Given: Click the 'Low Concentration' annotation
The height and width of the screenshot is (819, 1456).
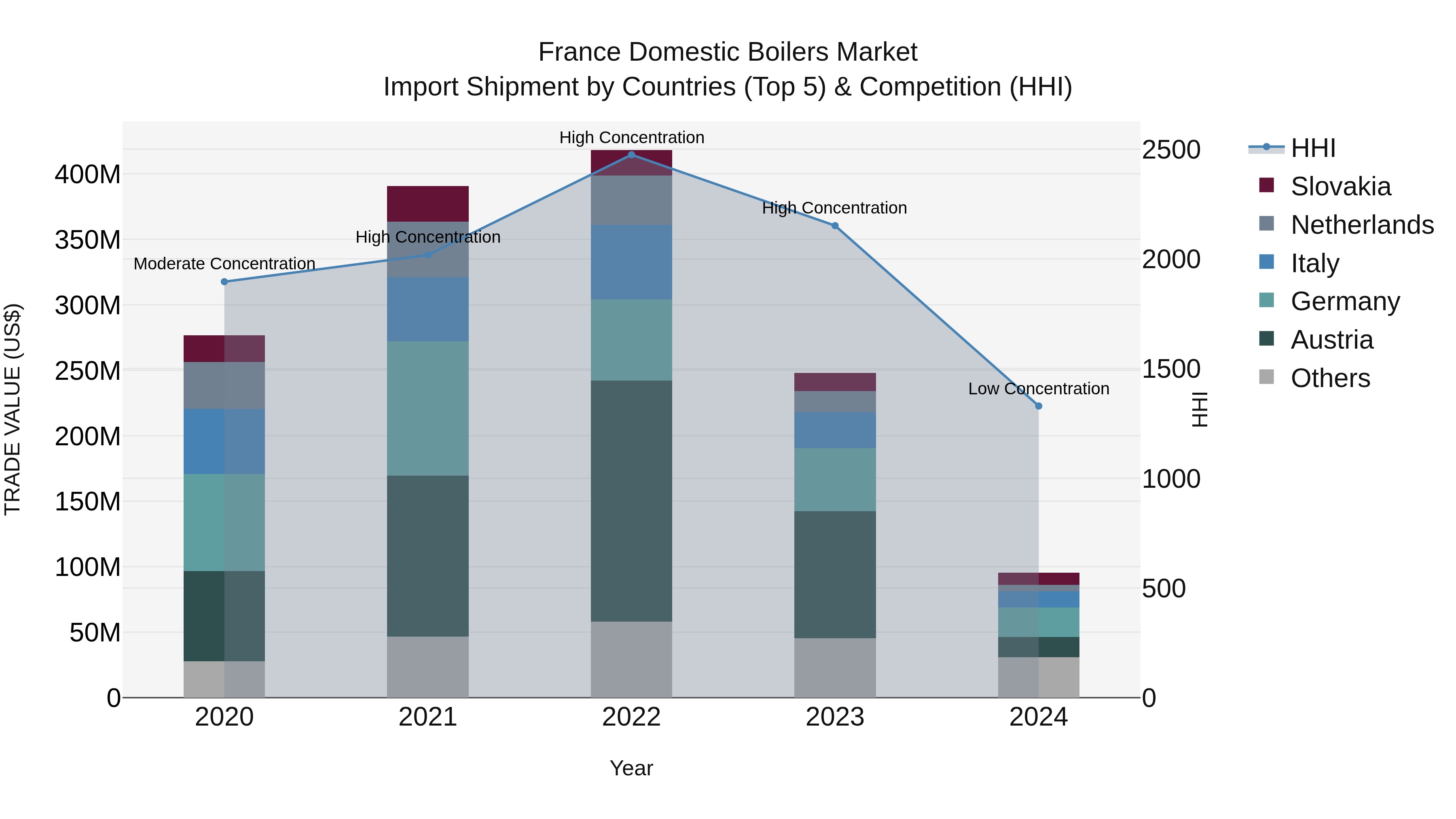Looking at the screenshot, I should pos(1038,389).
